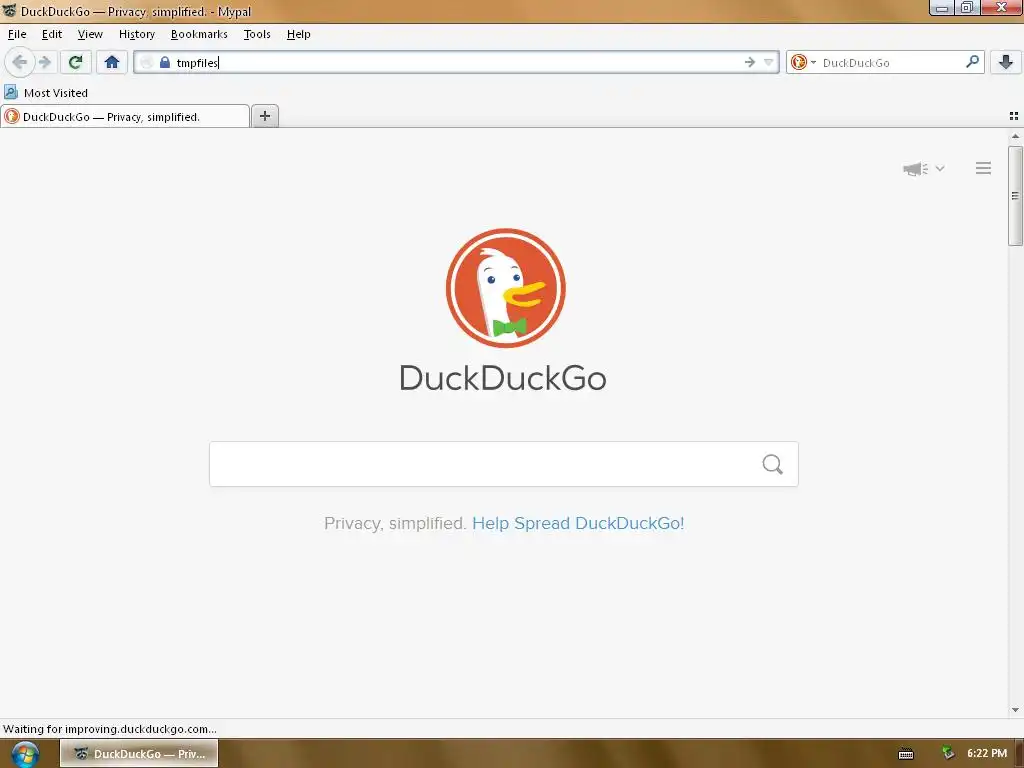Follow the Help Spread DuckDuckGo! link

(x=578, y=523)
